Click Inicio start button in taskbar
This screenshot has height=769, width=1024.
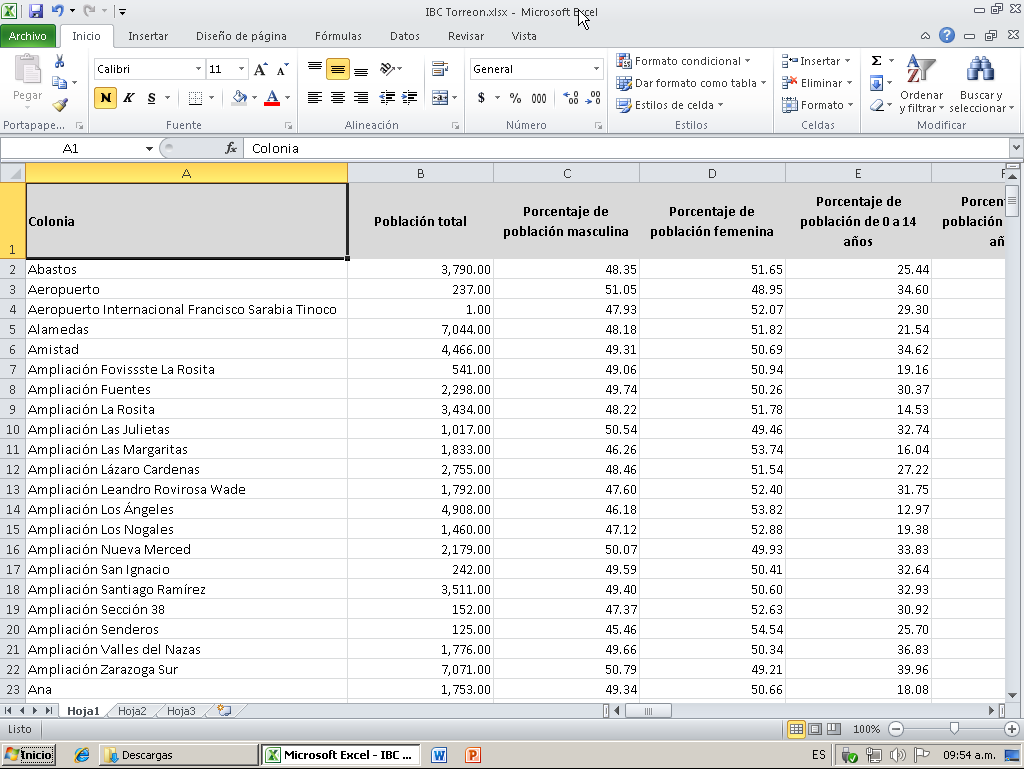click(x=29, y=755)
